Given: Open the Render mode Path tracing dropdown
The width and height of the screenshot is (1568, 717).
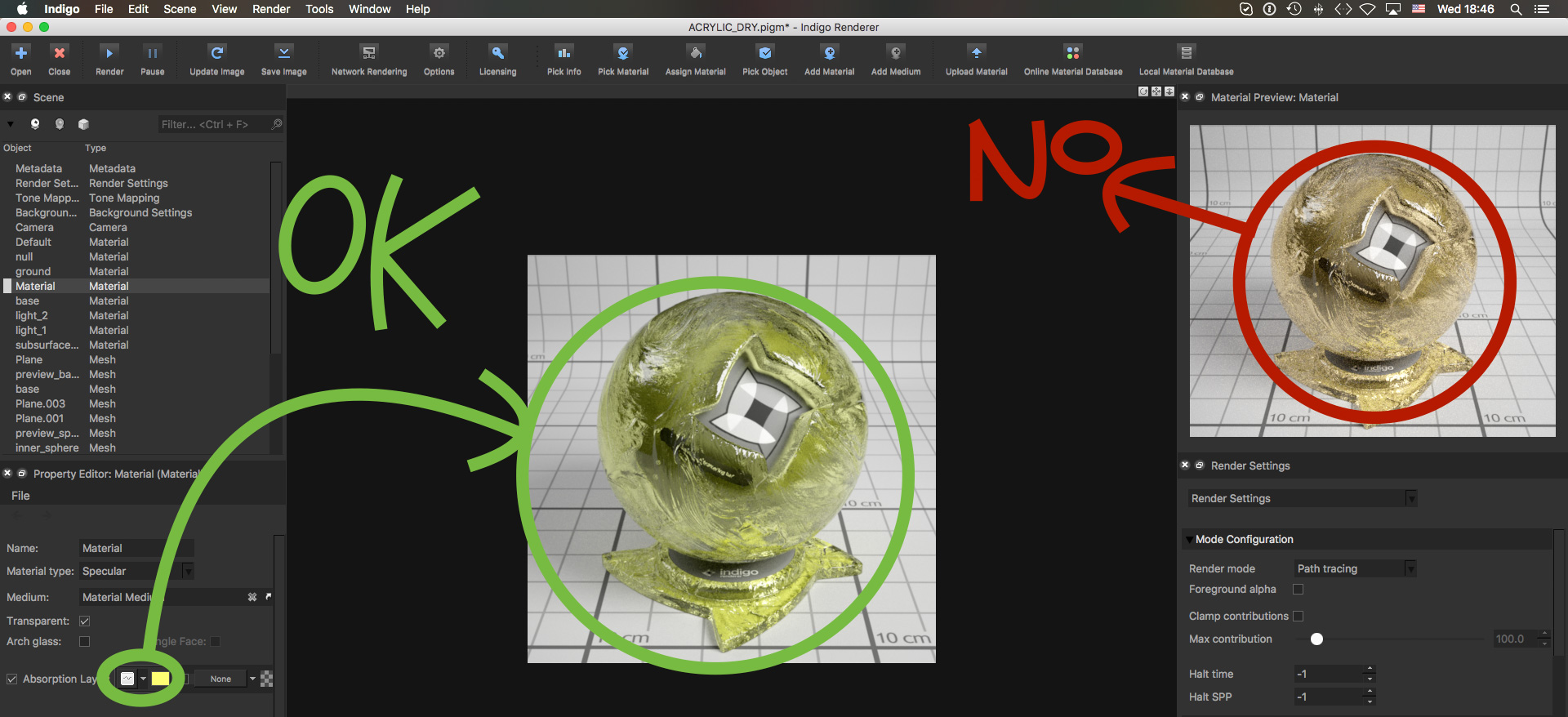Looking at the screenshot, I should (1356, 569).
